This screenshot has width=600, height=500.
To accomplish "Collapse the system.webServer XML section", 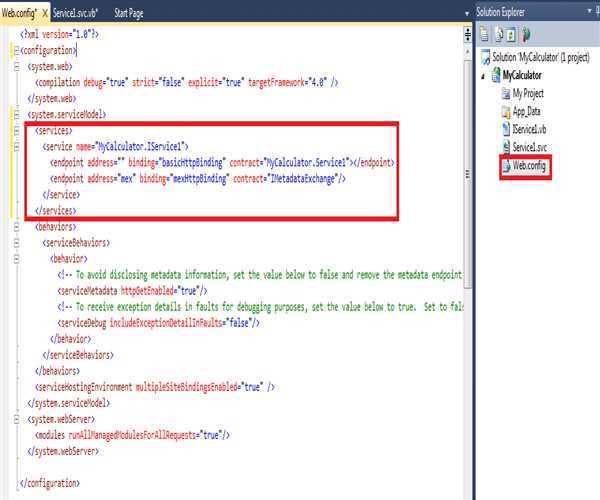I will (x=17, y=419).
